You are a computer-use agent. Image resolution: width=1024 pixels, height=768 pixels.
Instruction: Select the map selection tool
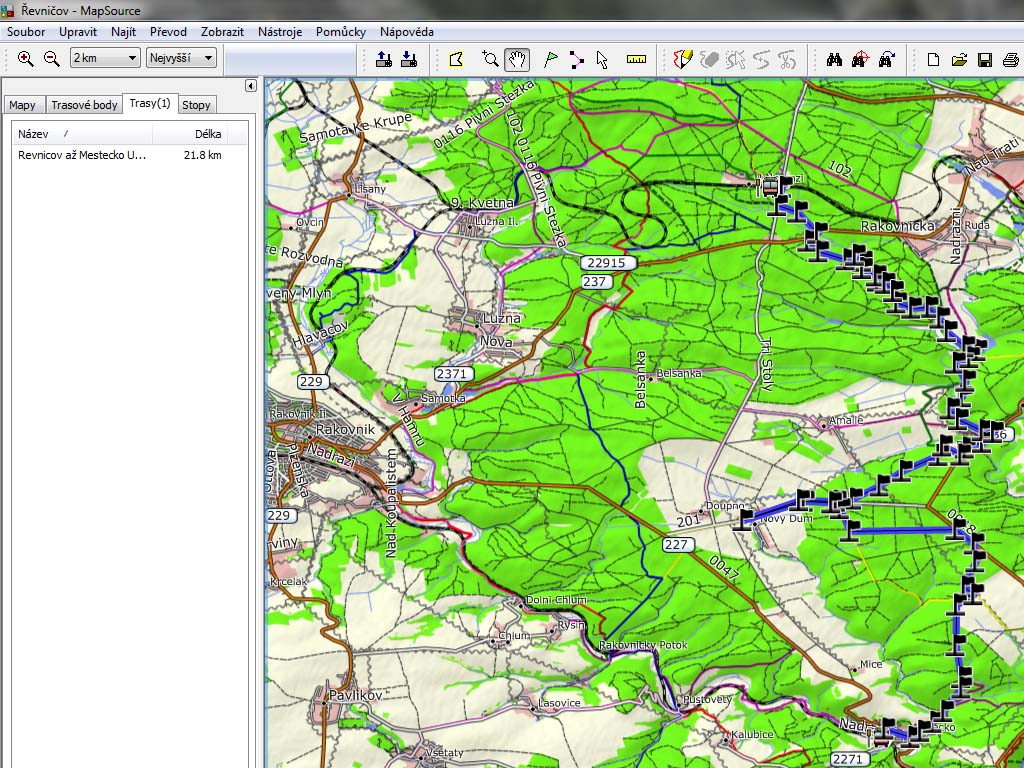457,59
